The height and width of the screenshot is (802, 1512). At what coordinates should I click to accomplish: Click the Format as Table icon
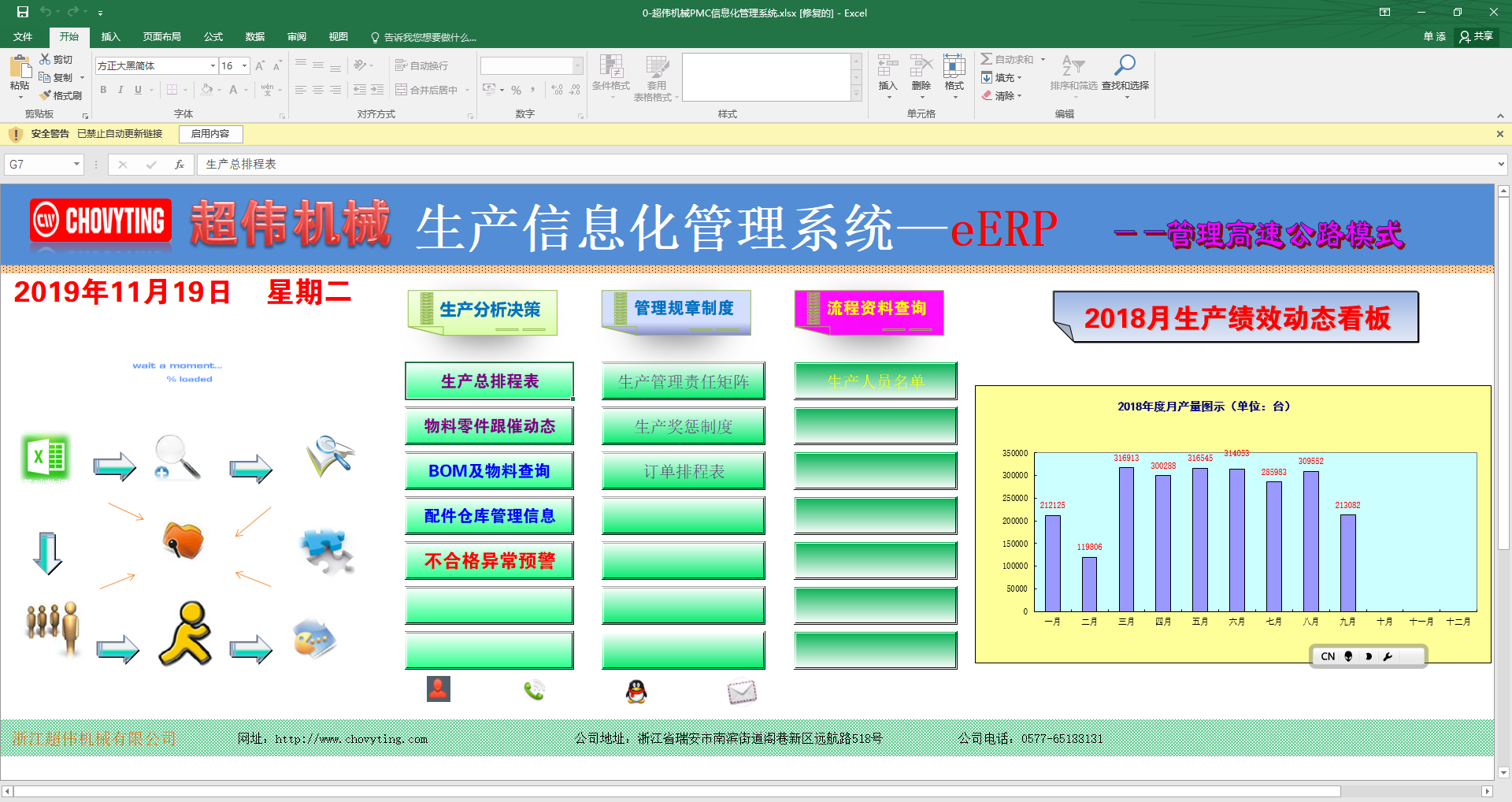pyautogui.click(x=657, y=65)
